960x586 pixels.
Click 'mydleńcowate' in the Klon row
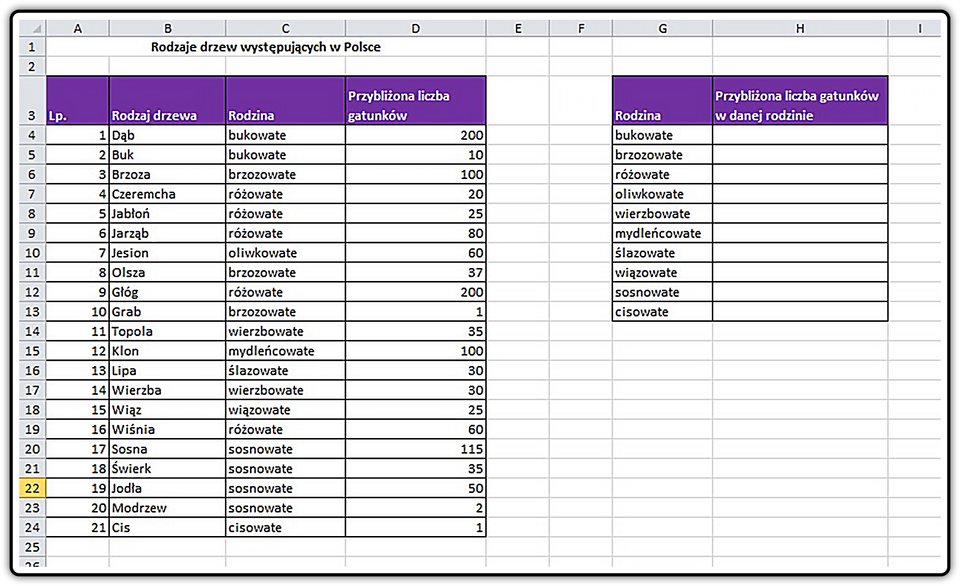[285, 351]
